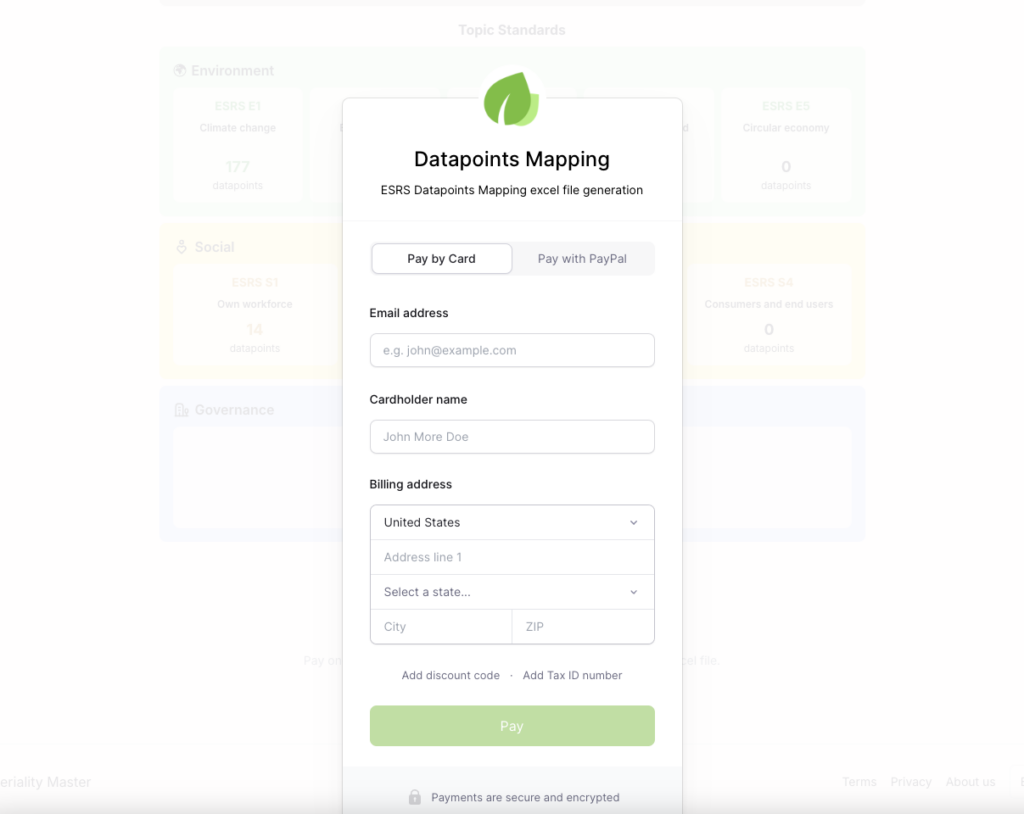Screen dimensions: 1024x814
Task: Click the globe icon beside Environment heading
Action: pyautogui.click(x=180, y=70)
